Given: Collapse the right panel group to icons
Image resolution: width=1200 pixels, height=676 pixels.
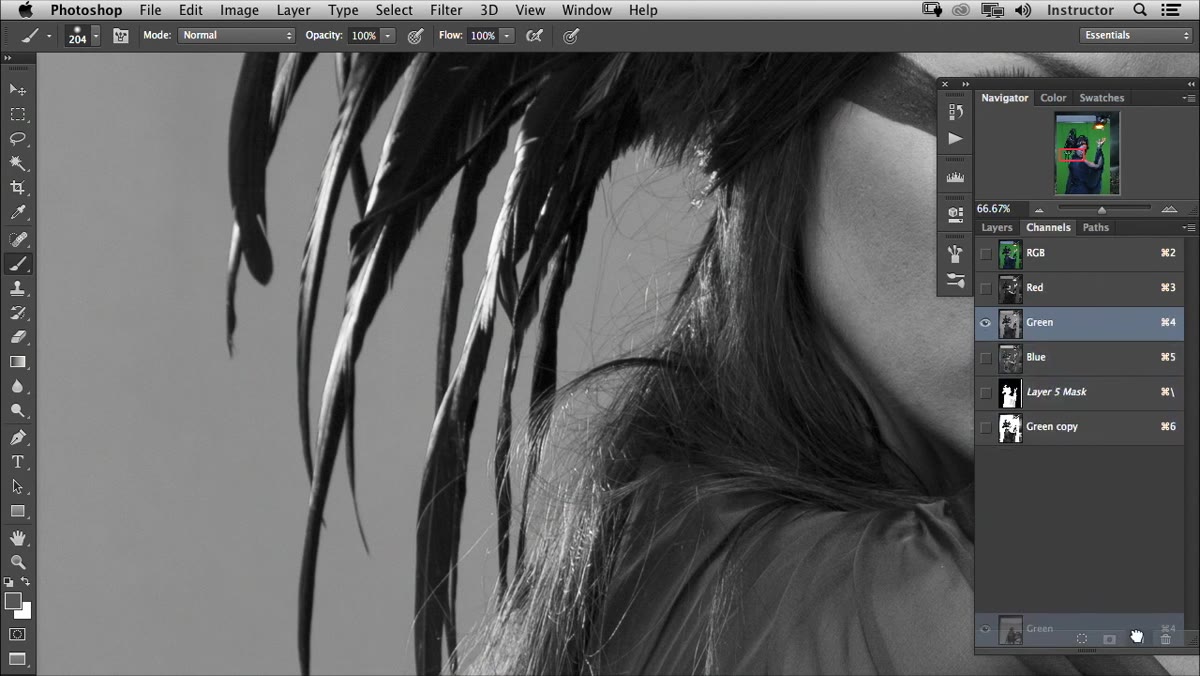Looking at the screenshot, I should (x=1190, y=84).
